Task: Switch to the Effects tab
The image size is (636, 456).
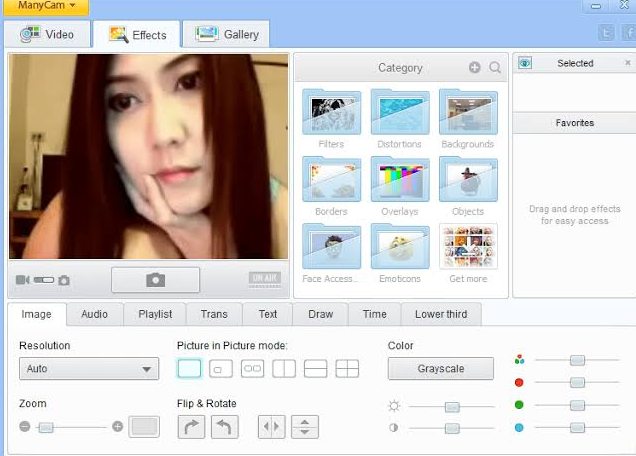Action: tap(138, 35)
